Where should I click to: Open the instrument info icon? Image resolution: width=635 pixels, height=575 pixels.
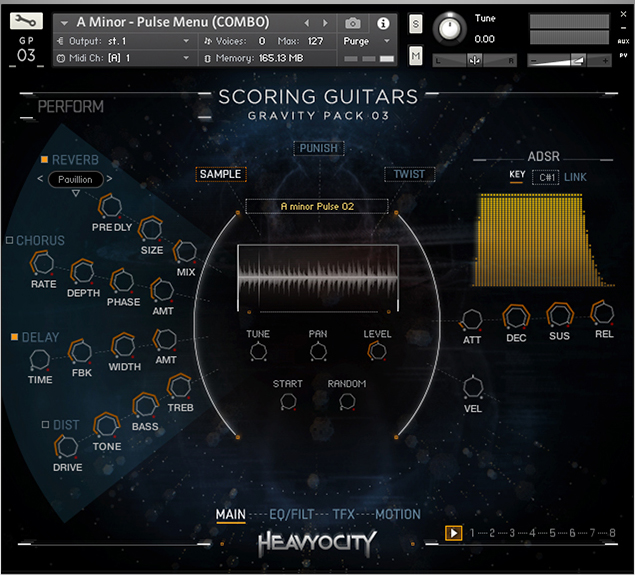383,23
